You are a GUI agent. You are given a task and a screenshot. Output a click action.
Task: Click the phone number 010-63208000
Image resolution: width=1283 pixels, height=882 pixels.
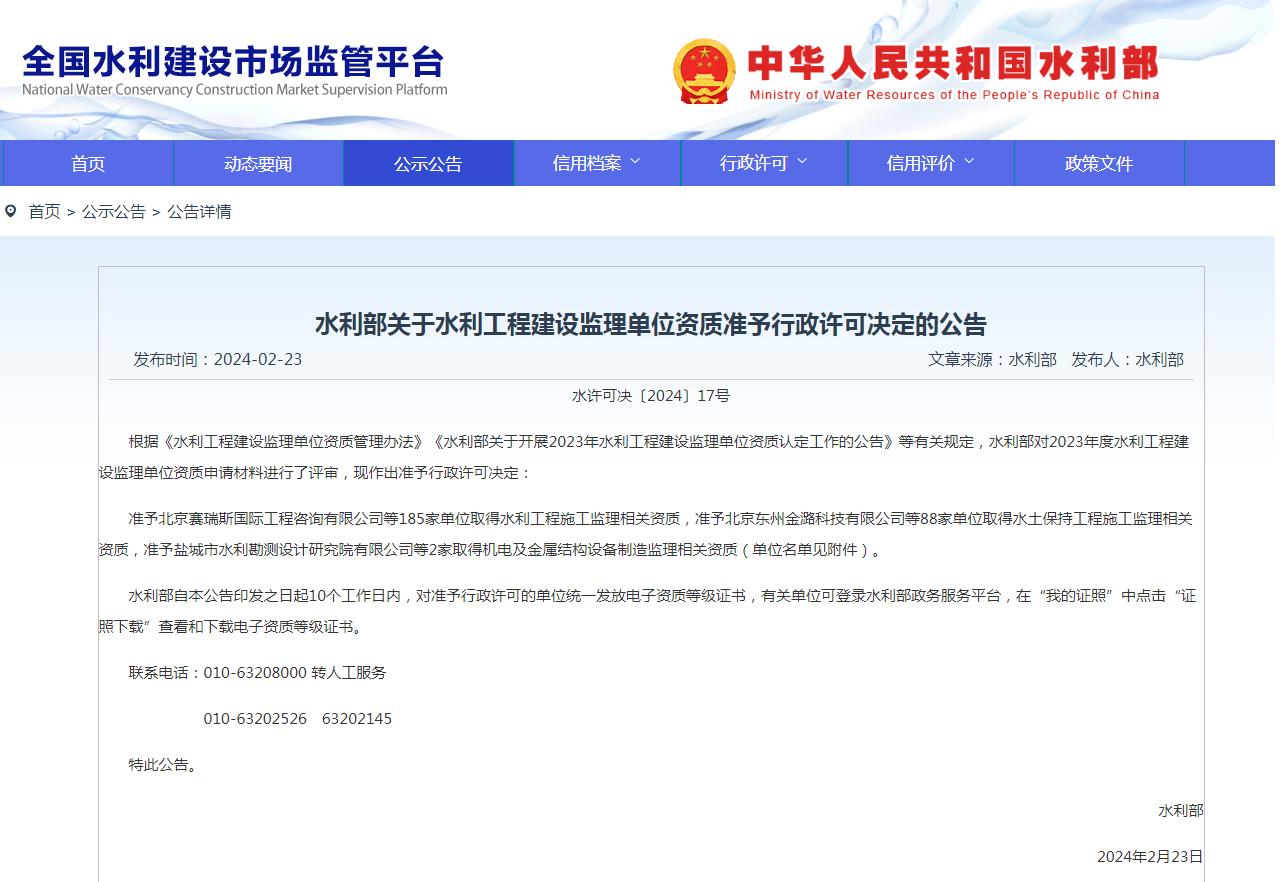tap(255, 673)
